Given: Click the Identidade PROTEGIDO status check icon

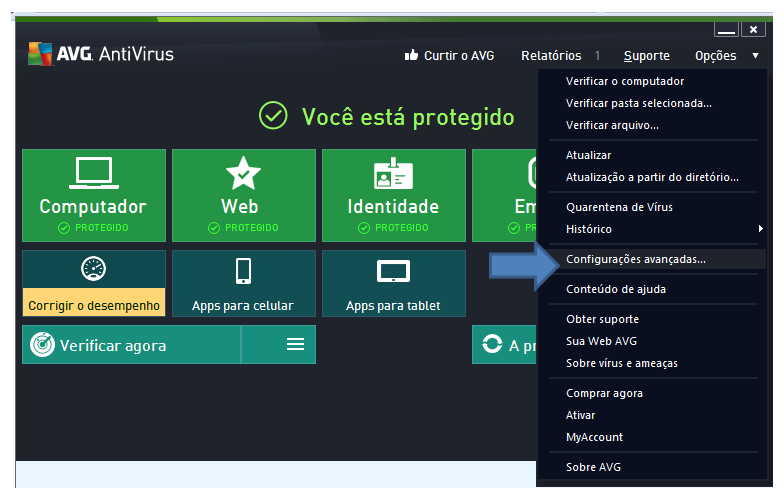Looking at the screenshot, I should (x=364, y=228).
